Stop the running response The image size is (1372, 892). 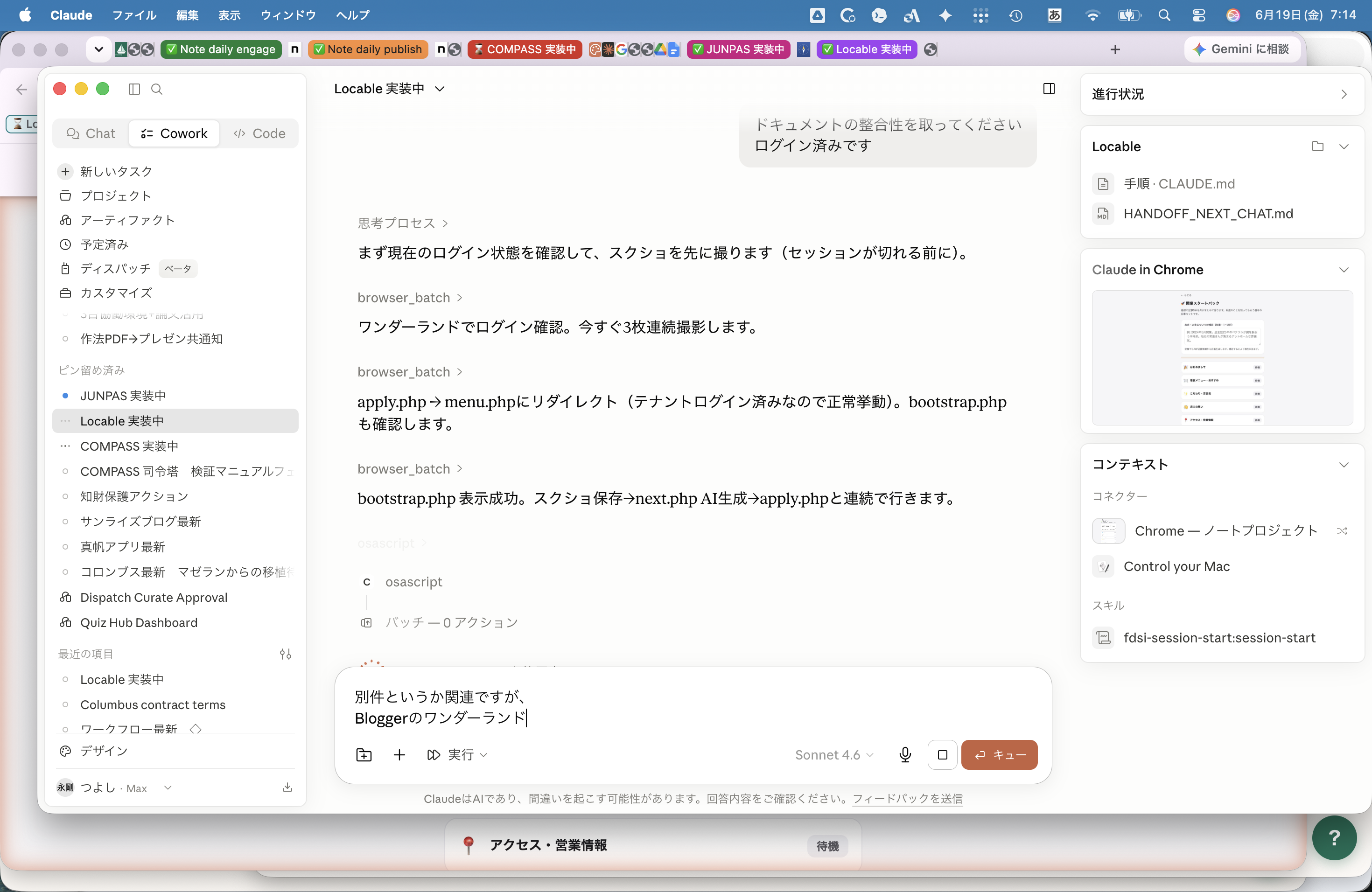point(943,755)
